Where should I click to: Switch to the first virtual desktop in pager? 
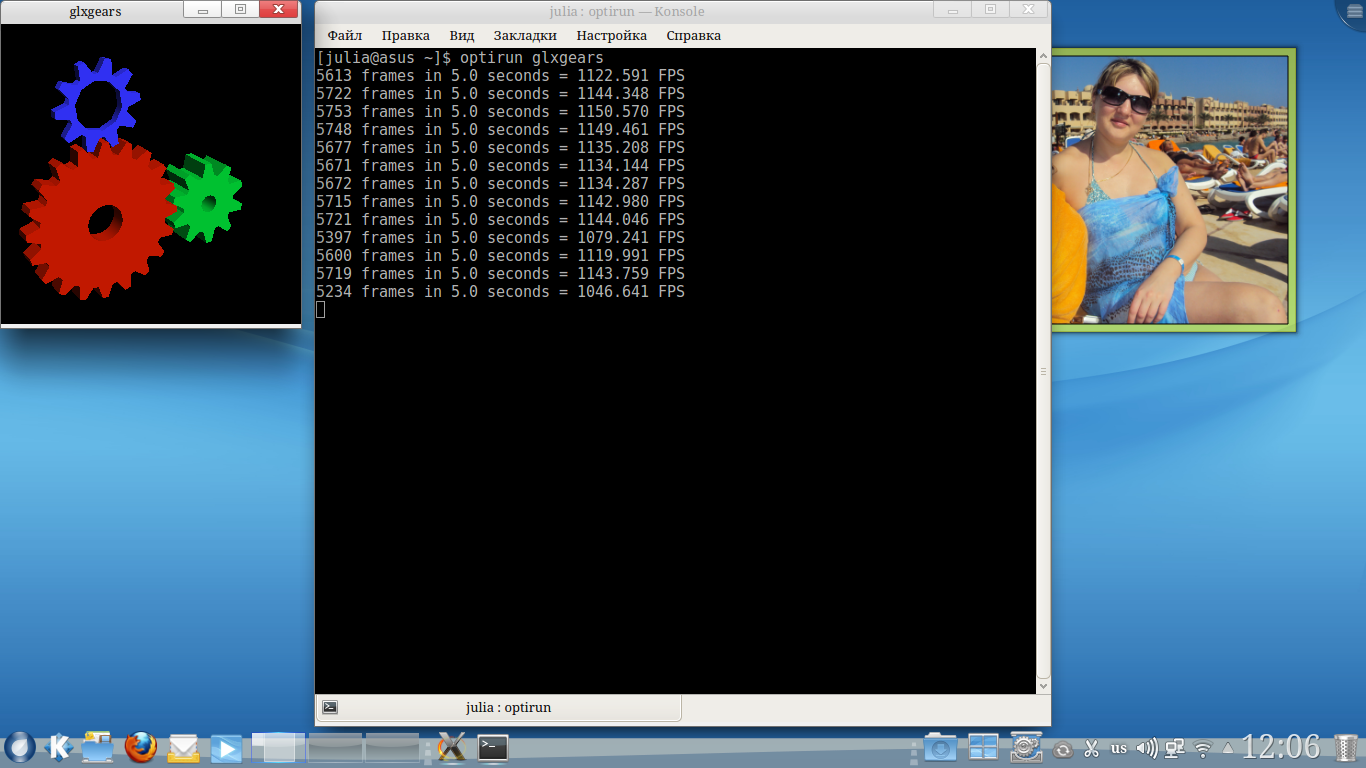[279, 747]
